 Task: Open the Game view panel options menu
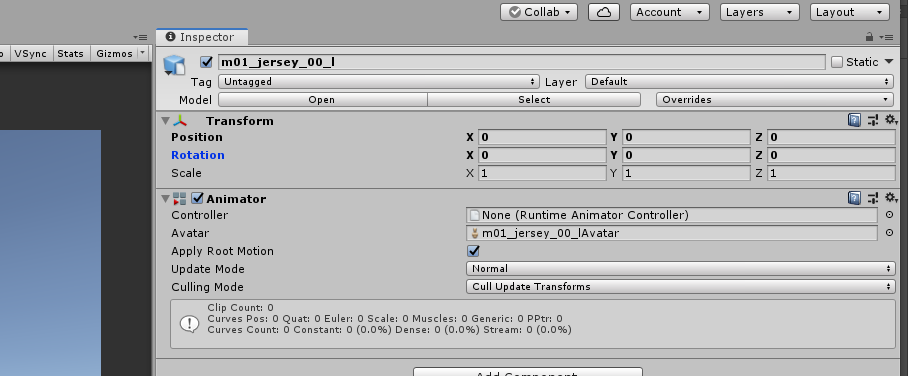[140, 37]
